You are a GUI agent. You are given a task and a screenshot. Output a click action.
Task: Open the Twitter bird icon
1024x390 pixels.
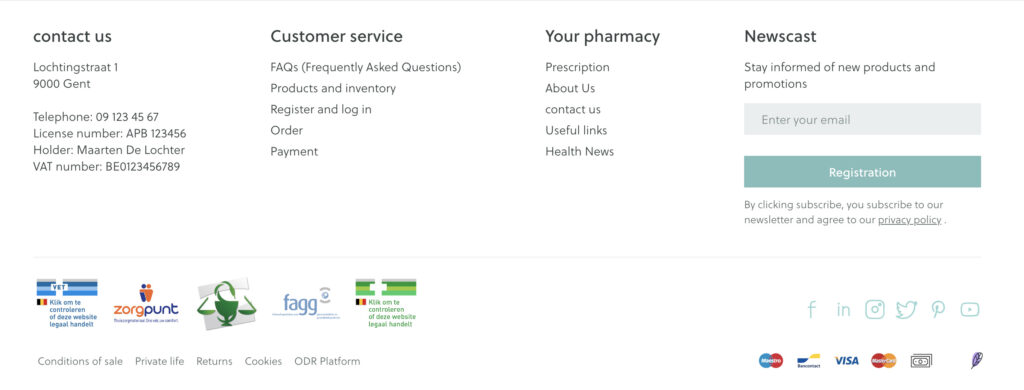[906, 310]
